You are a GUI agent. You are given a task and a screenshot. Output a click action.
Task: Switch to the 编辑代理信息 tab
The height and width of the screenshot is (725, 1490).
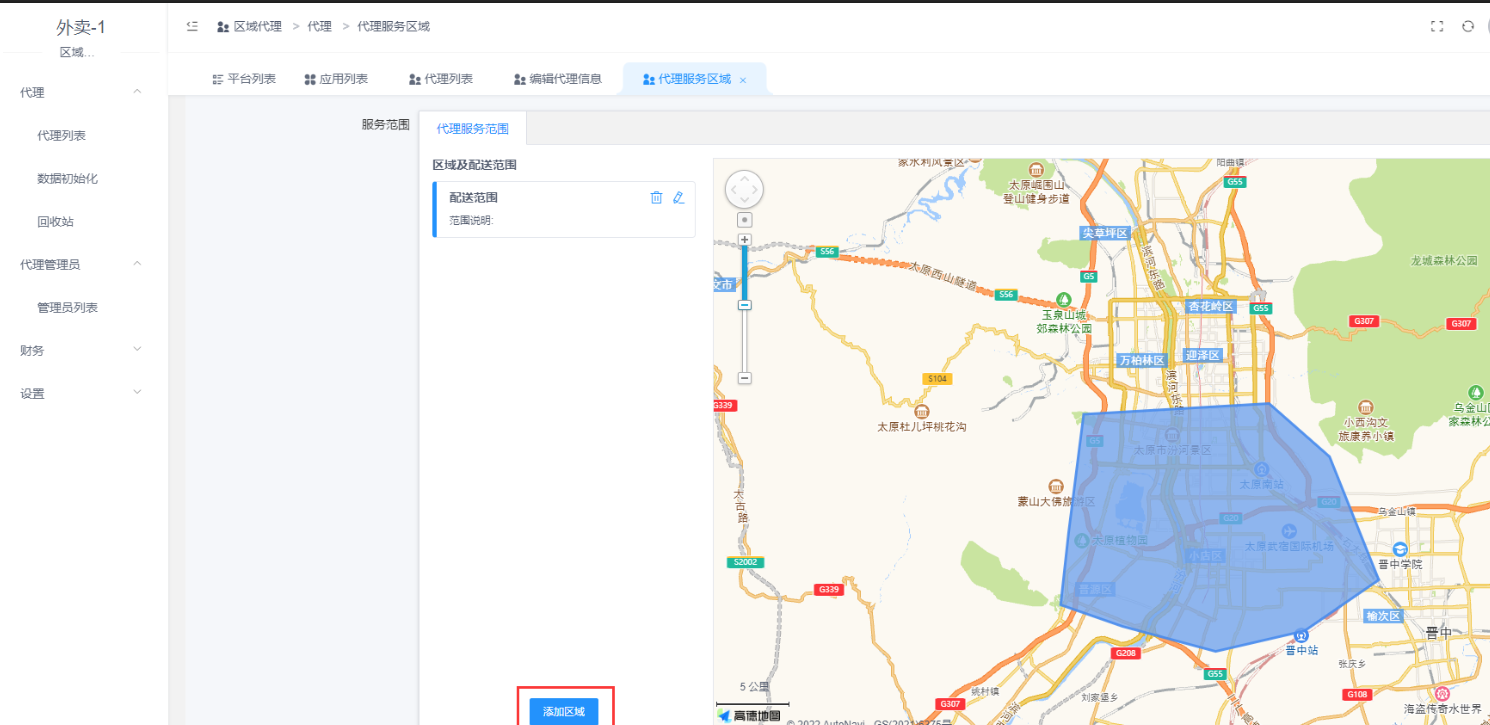pos(557,79)
